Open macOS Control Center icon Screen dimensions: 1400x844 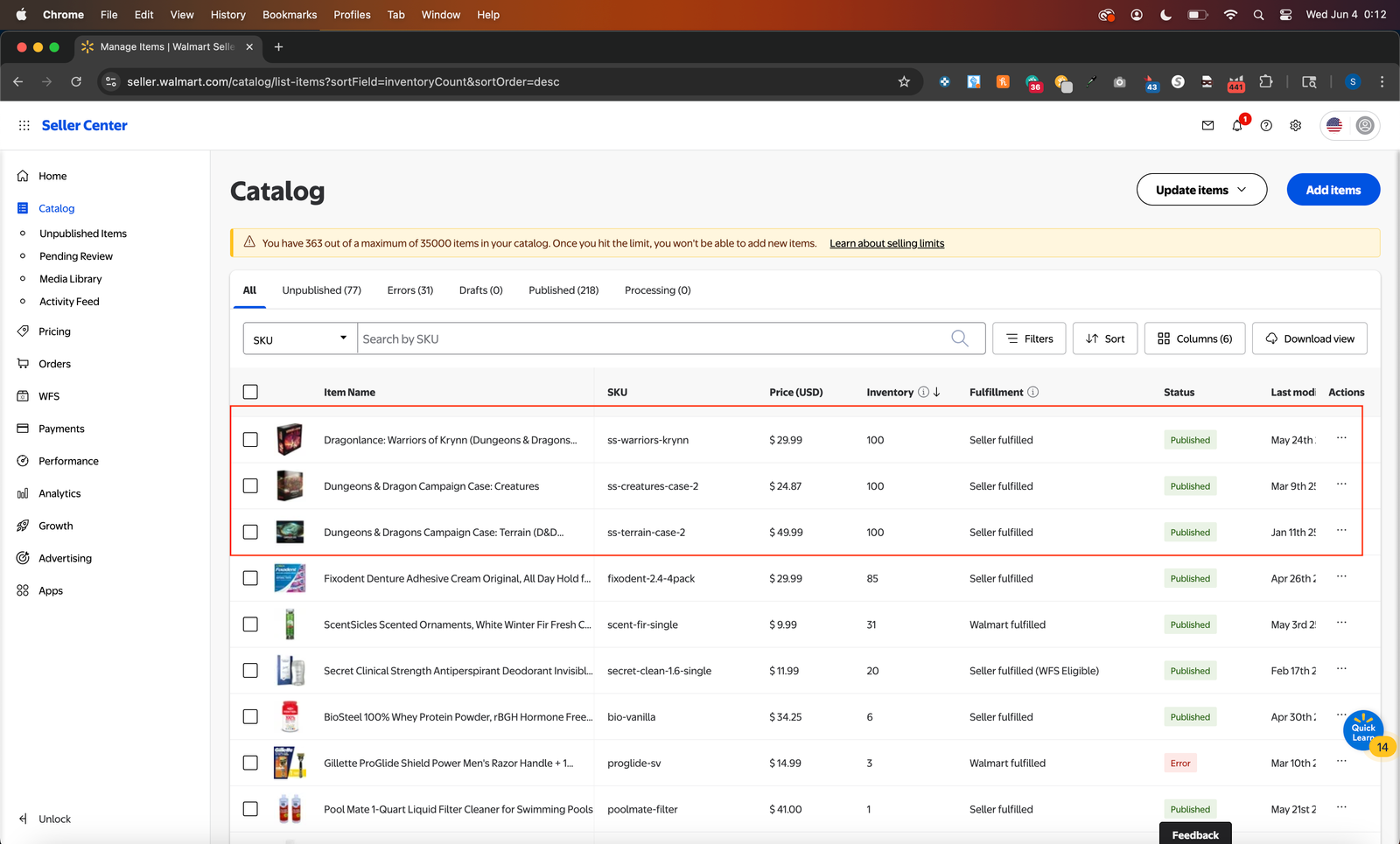tap(1285, 15)
